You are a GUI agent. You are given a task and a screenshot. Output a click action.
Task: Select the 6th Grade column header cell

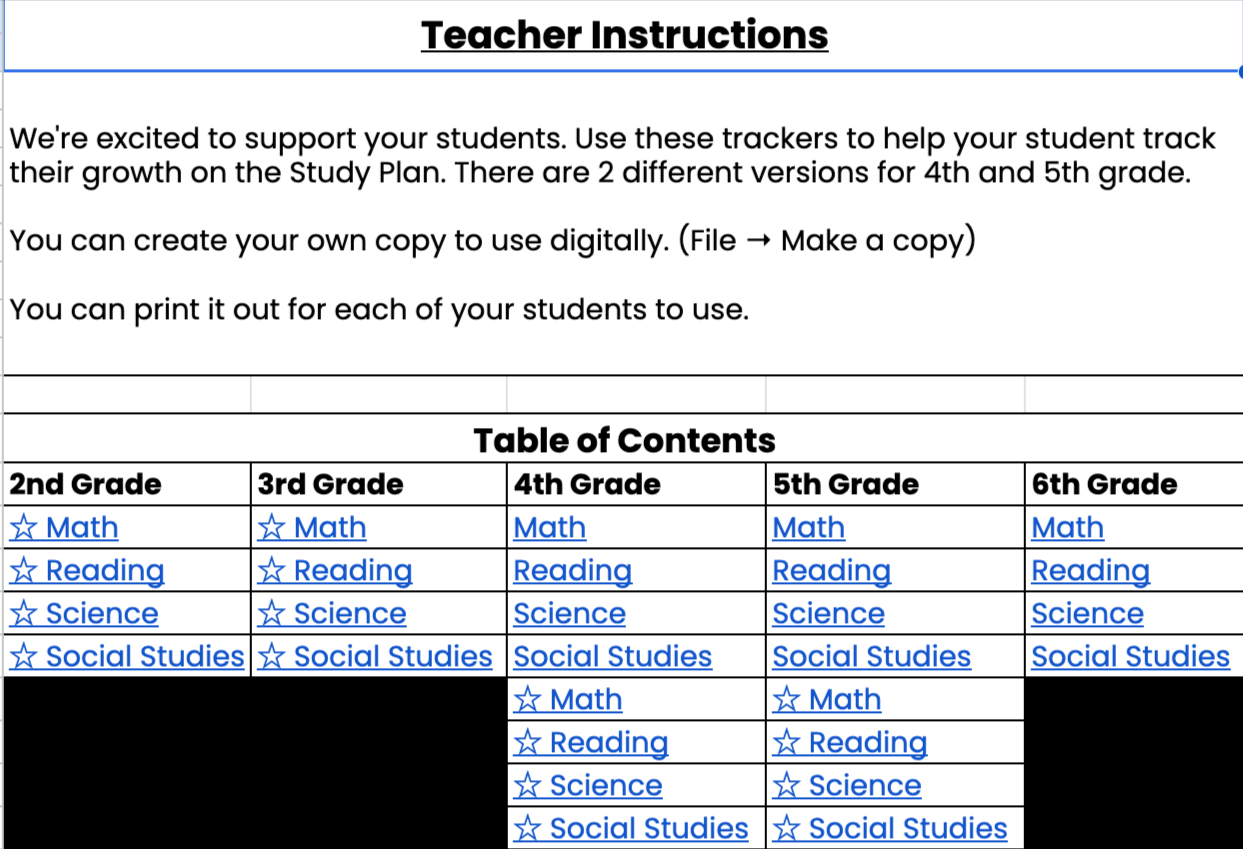(x=1135, y=484)
